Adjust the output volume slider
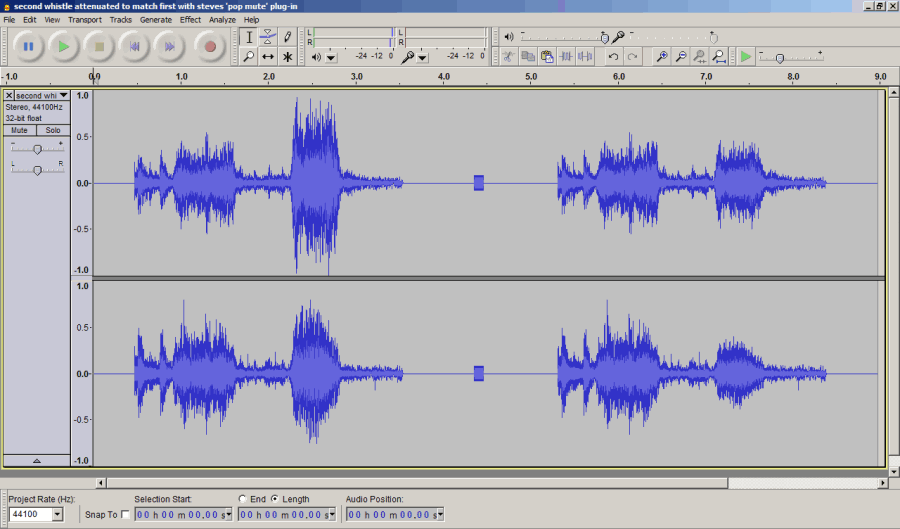The image size is (900, 529). coord(604,38)
